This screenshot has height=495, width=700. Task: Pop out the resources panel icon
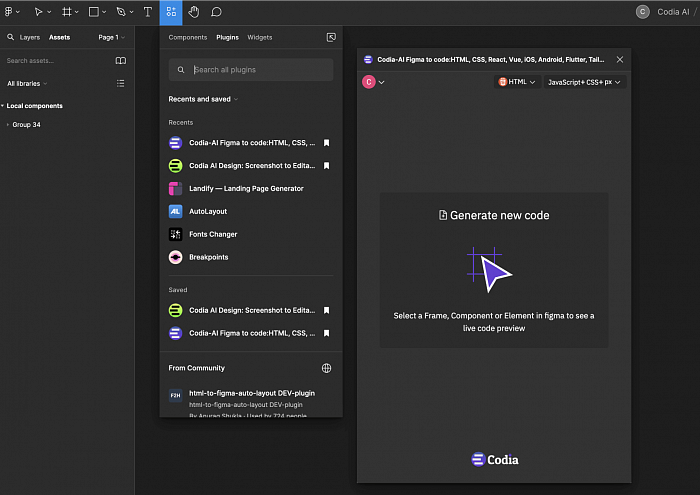pos(331,37)
